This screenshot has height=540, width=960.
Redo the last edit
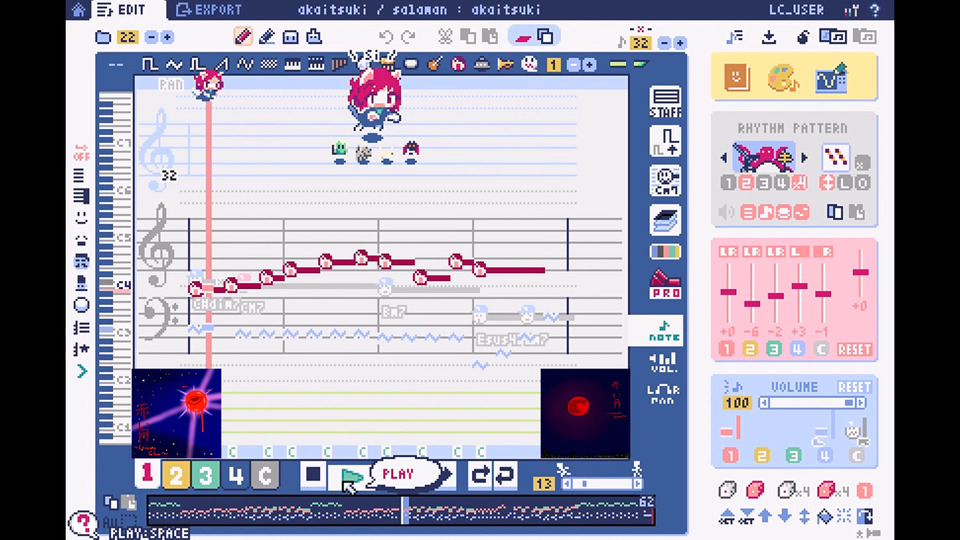(x=408, y=37)
